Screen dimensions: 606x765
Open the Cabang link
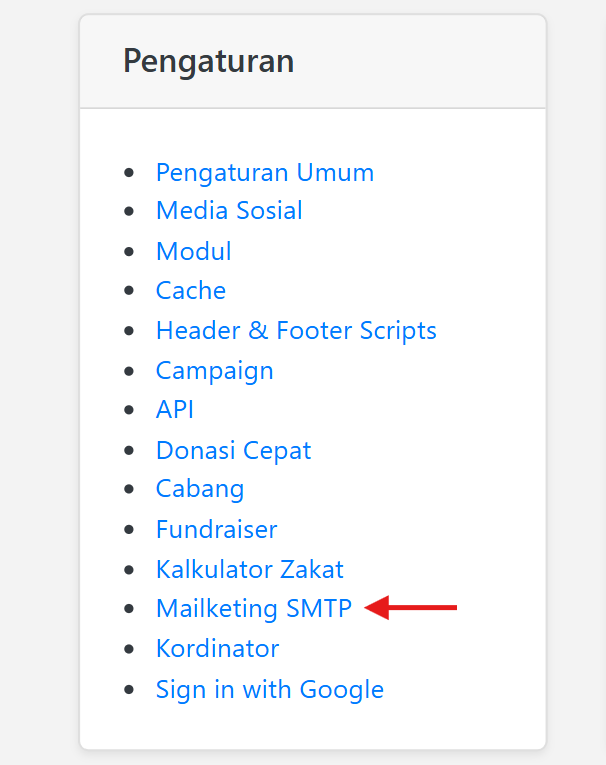point(199,489)
